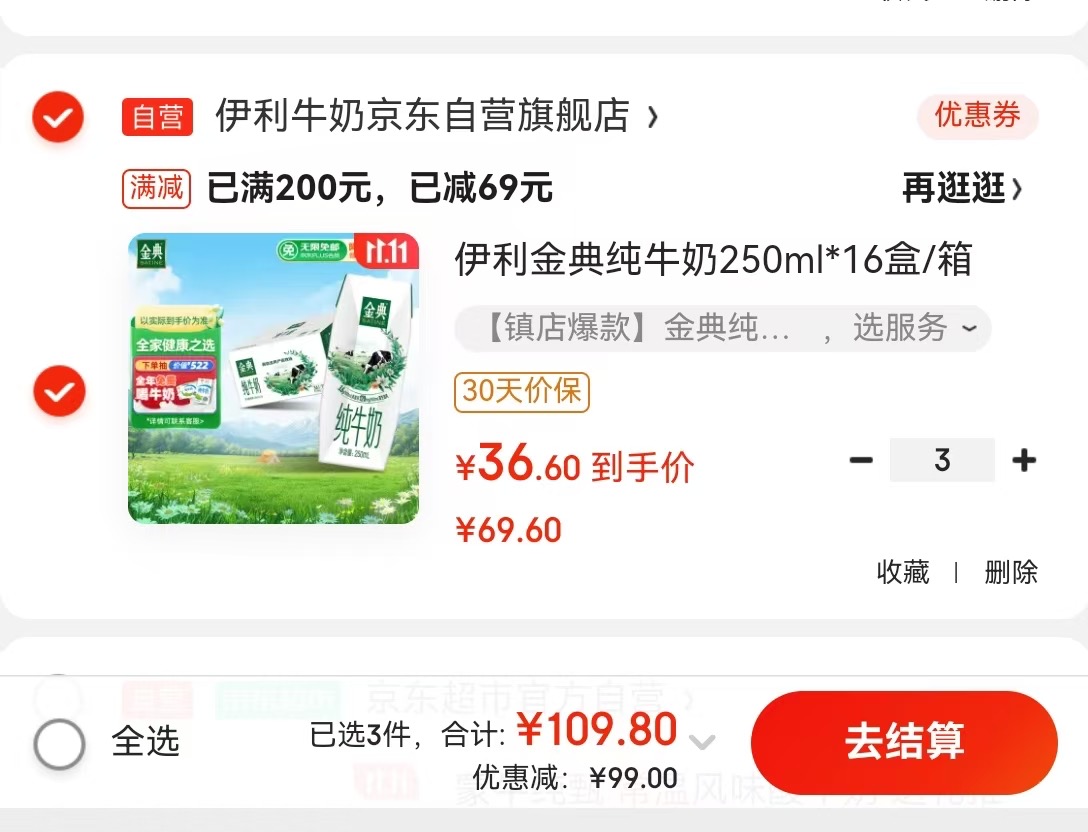The image size is (1088, 832).
Task: Tap the 11.11 badge on product image
Action: (x=386, y=251)
